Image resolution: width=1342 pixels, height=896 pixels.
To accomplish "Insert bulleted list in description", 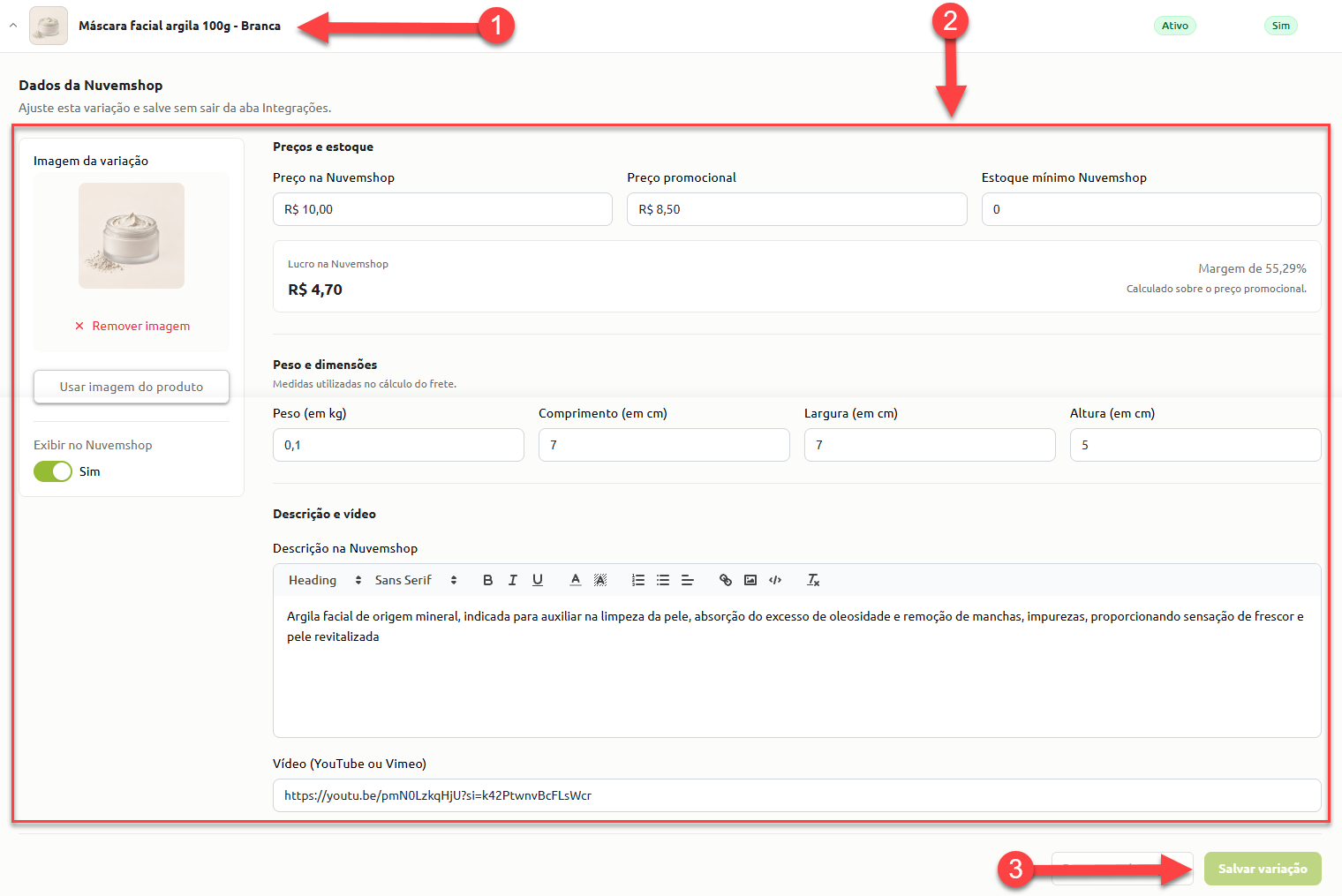I will tap(663, 580).
